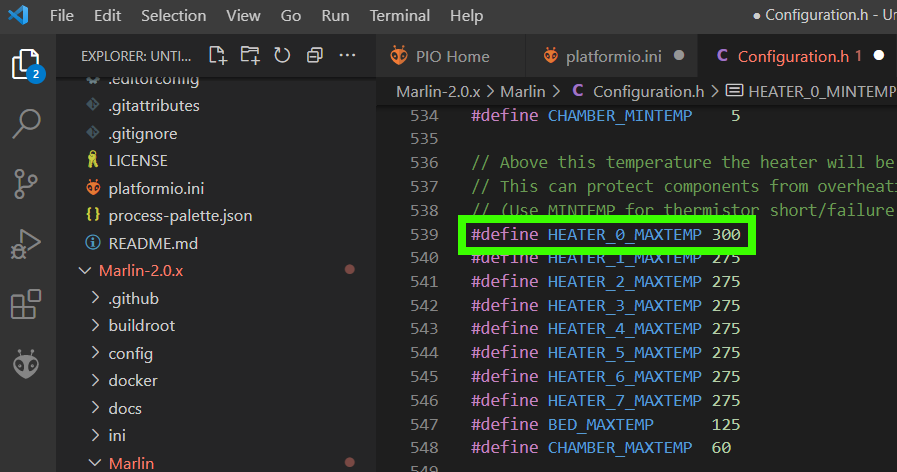Screen dimensions: 897x472
Task: Open the Selection menu
Action: point(174,16)
